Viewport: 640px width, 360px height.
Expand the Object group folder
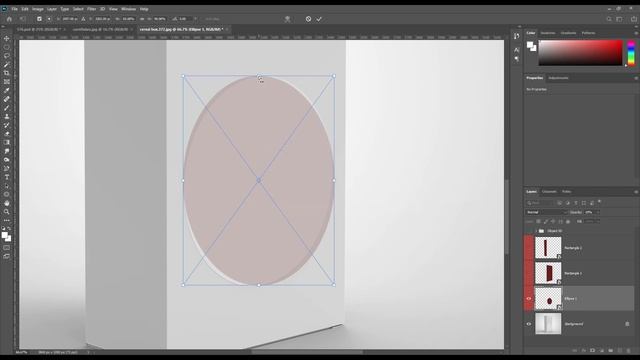point(536,231)
